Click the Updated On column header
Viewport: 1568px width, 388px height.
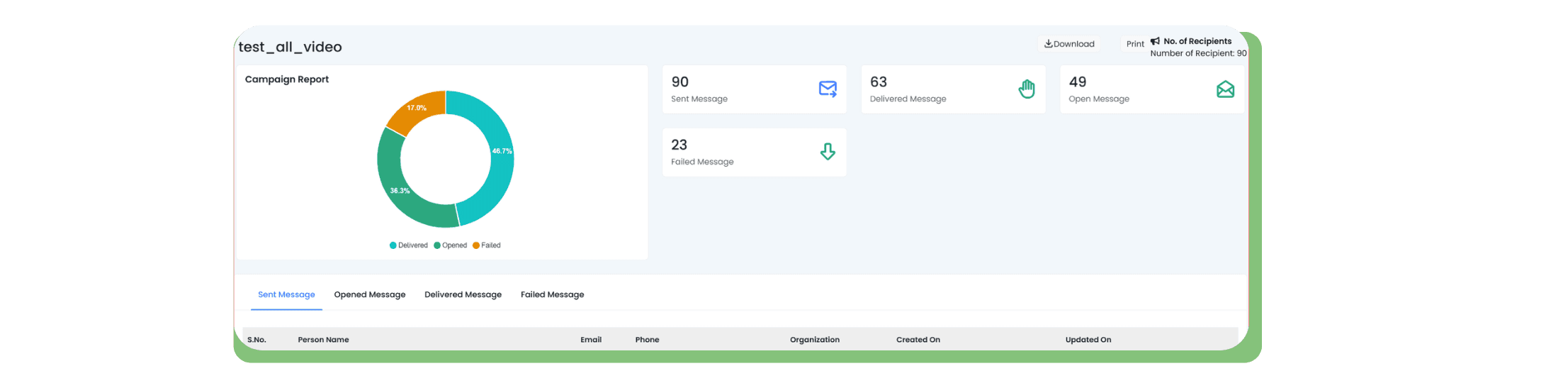click(x=1088, y=340)
